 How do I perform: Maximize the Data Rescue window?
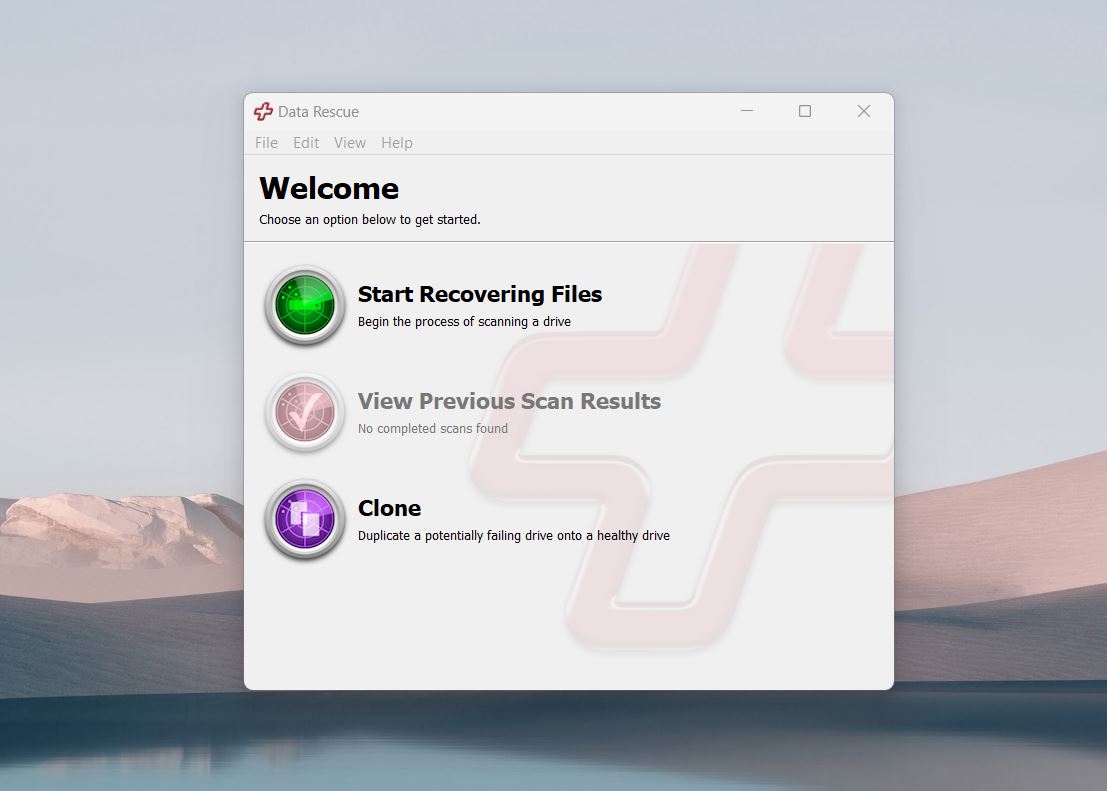[805, 111]
